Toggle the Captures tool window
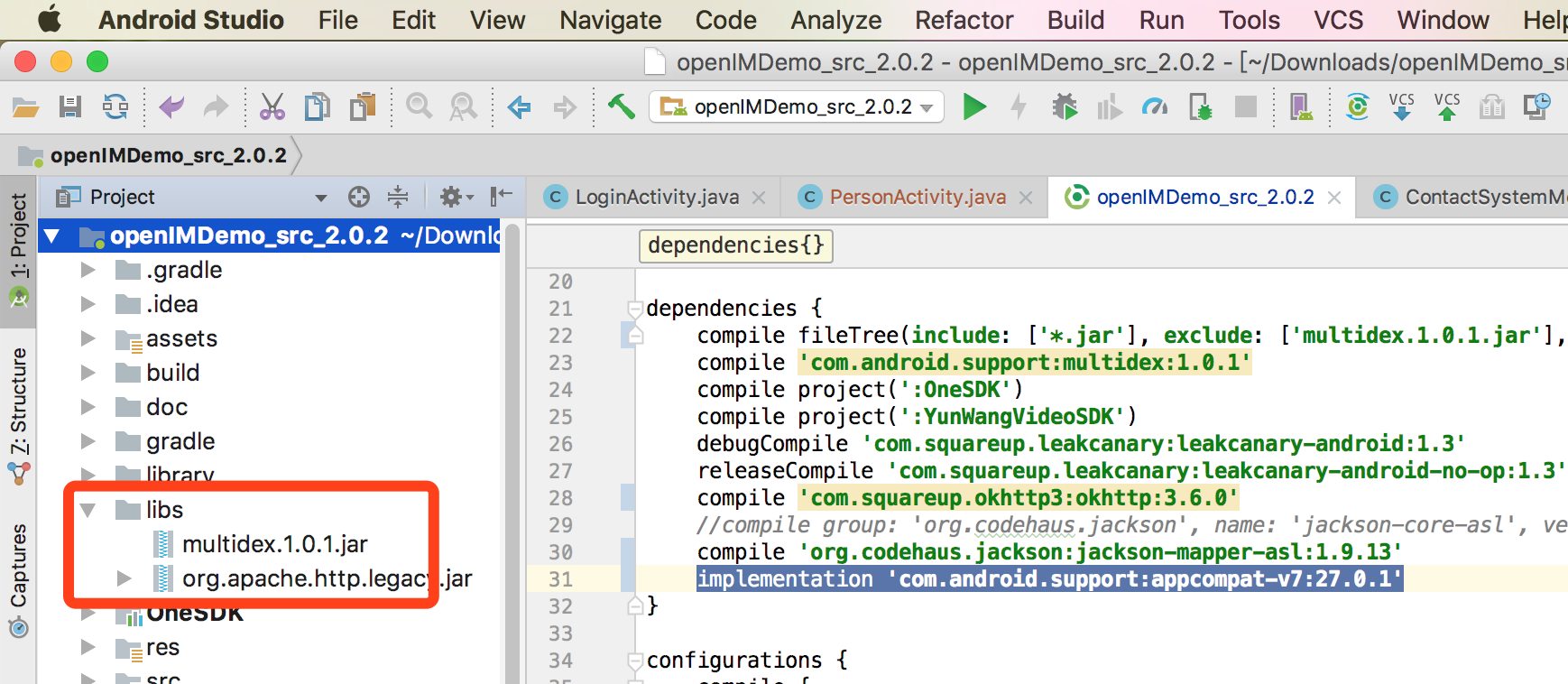 coord(18,581)
